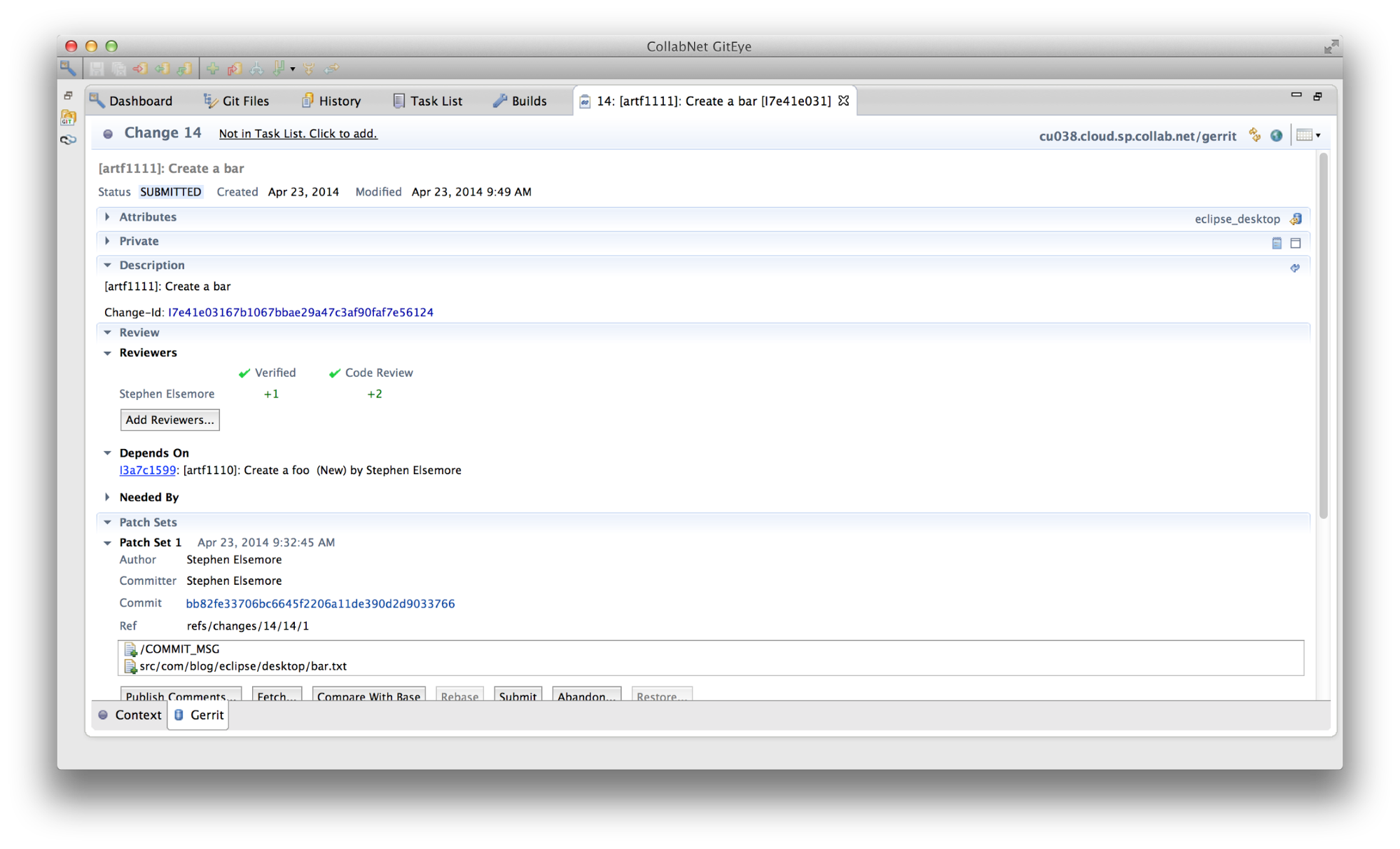Click the push to upstream toolbar icon
1400x849 pixels.
(x=140, y=68)
